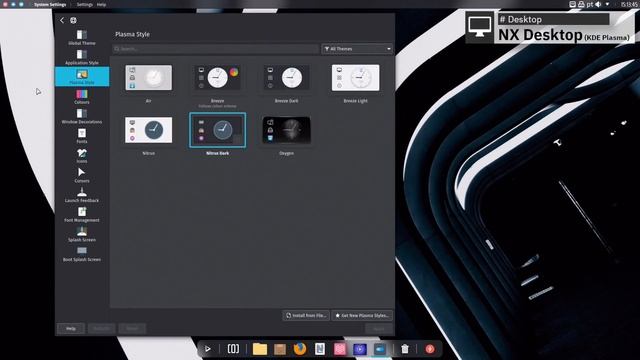
Task: Open the play-arrow launcher in dock
Action: [207, 349]
